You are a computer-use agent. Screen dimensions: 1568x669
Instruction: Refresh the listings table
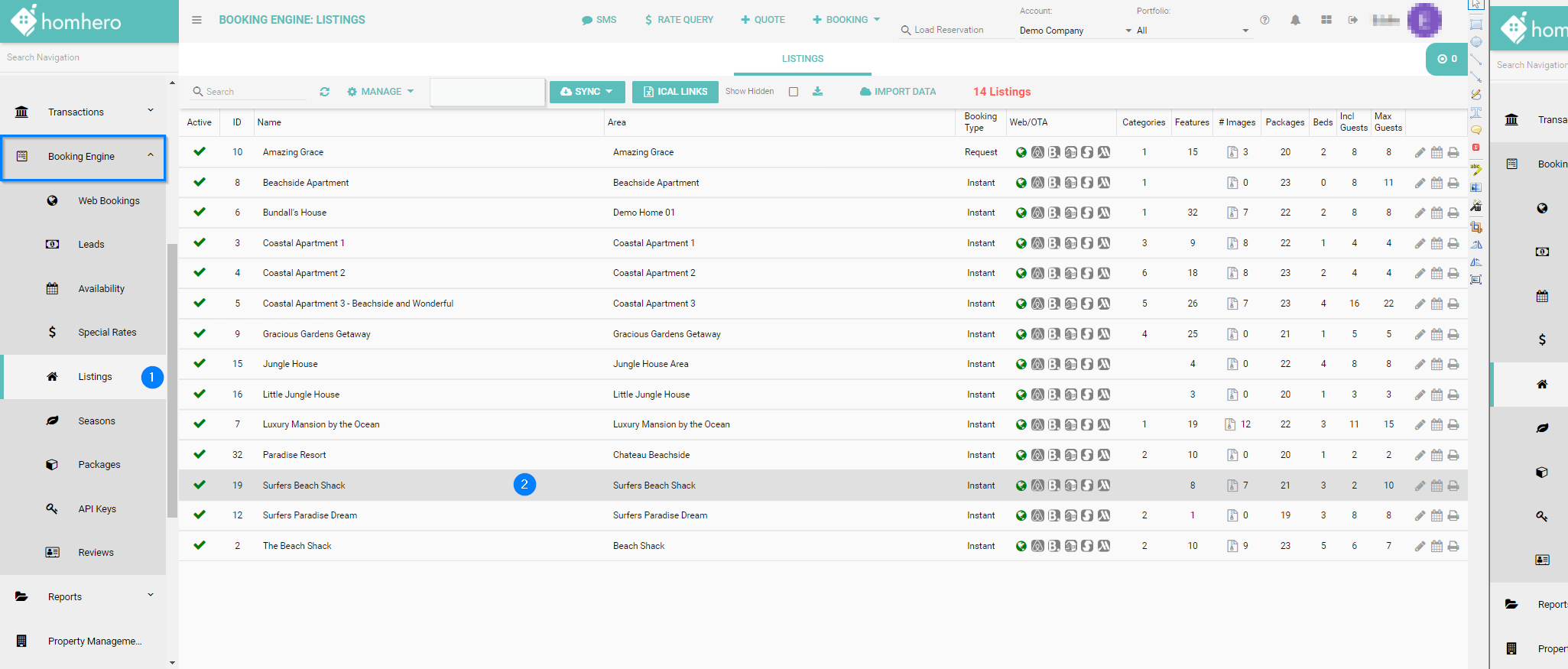324,92
